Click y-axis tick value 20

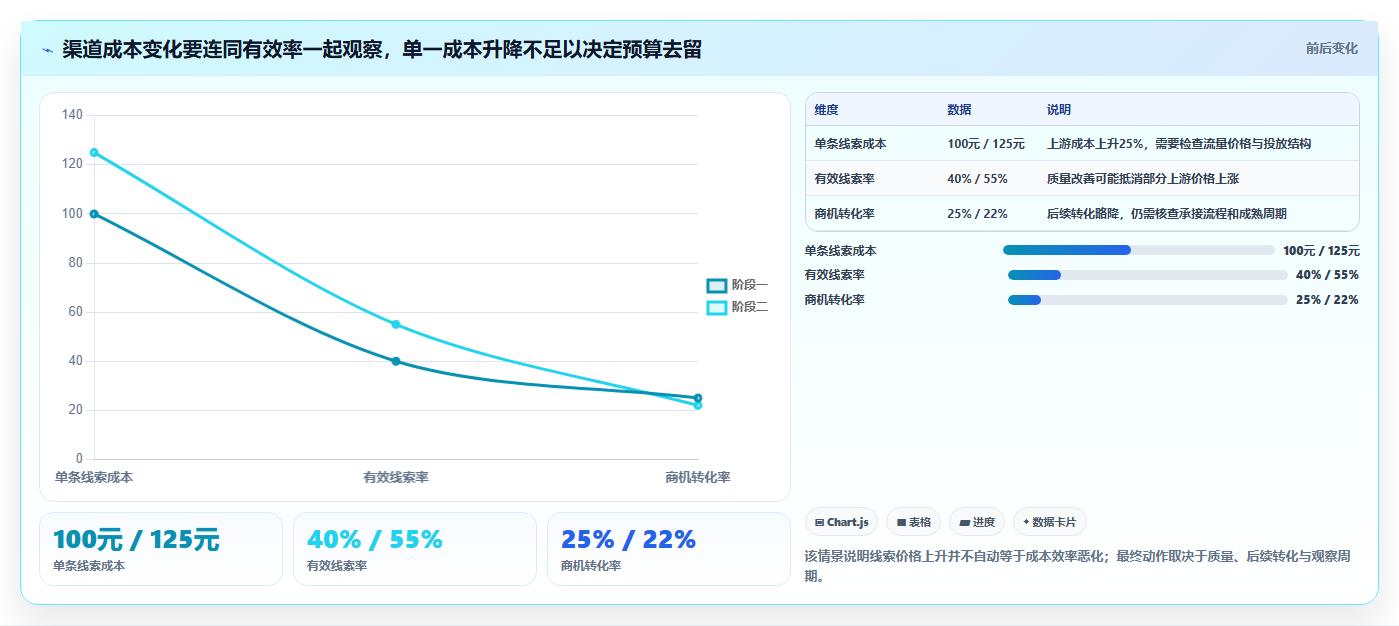(76, 410)
